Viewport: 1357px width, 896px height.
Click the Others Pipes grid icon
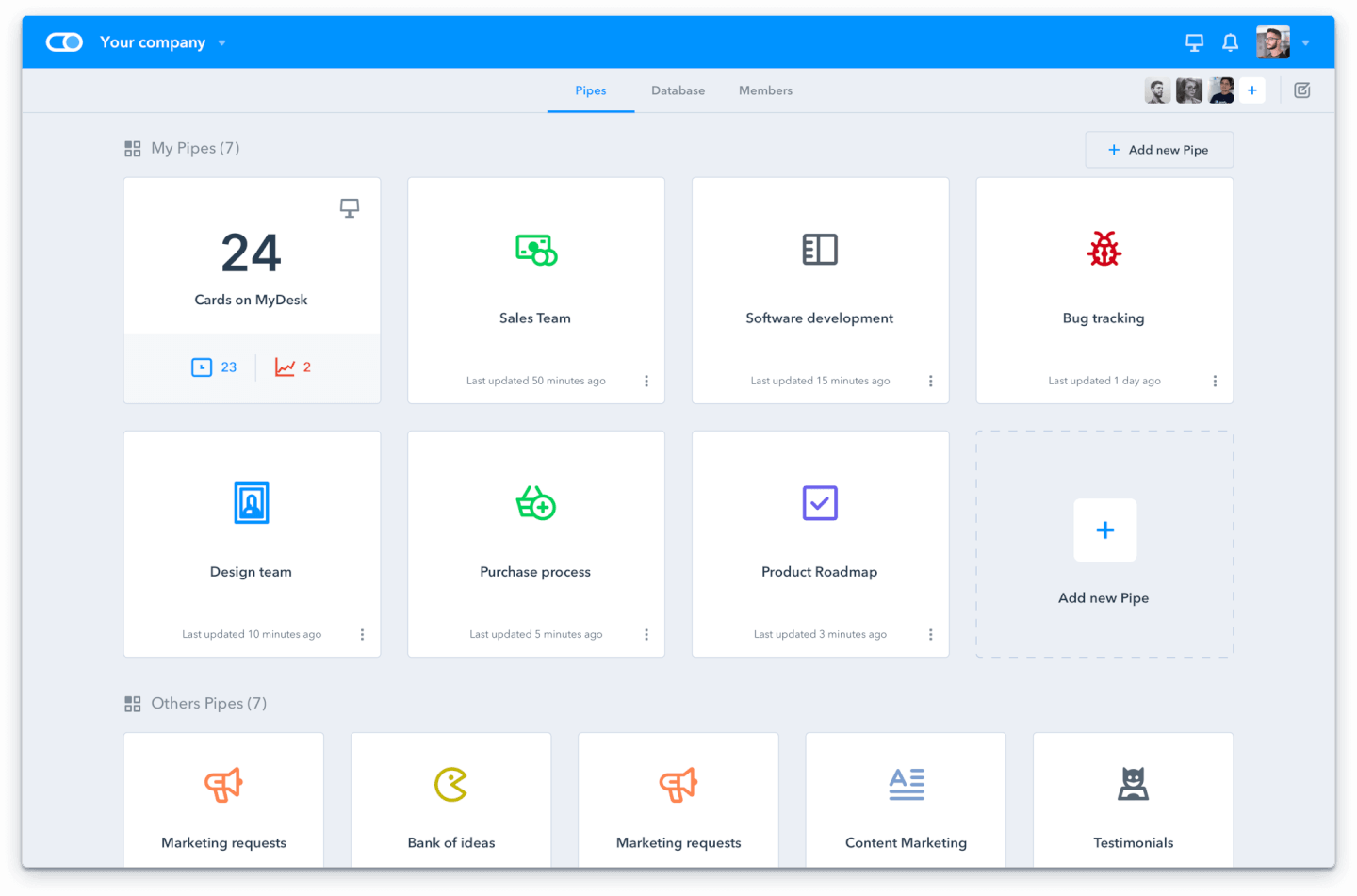pyautogui.click(x=133, y=704)
